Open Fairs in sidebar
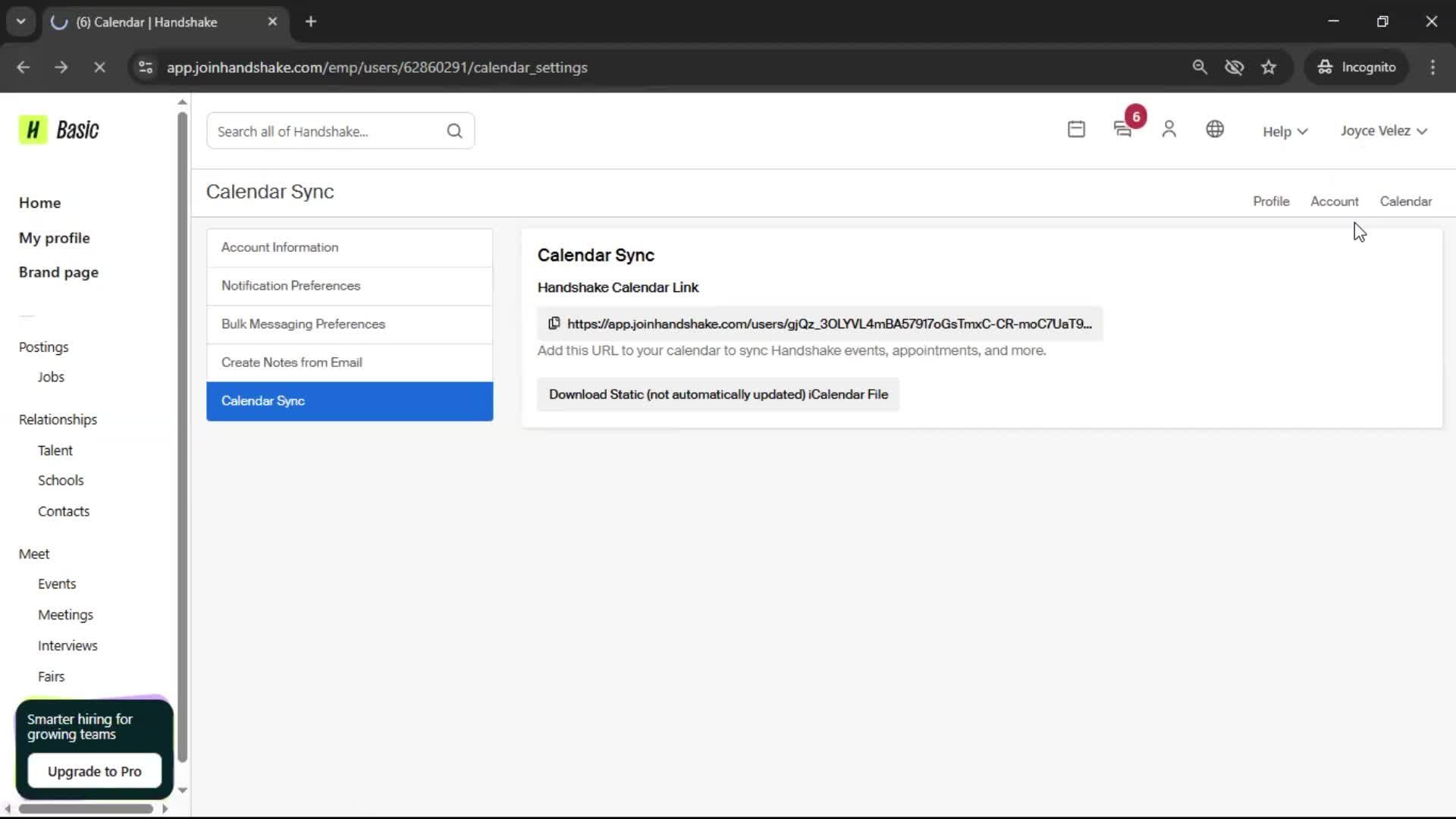Viewport: 1456px width, 819px height. (x=51, y=676)
